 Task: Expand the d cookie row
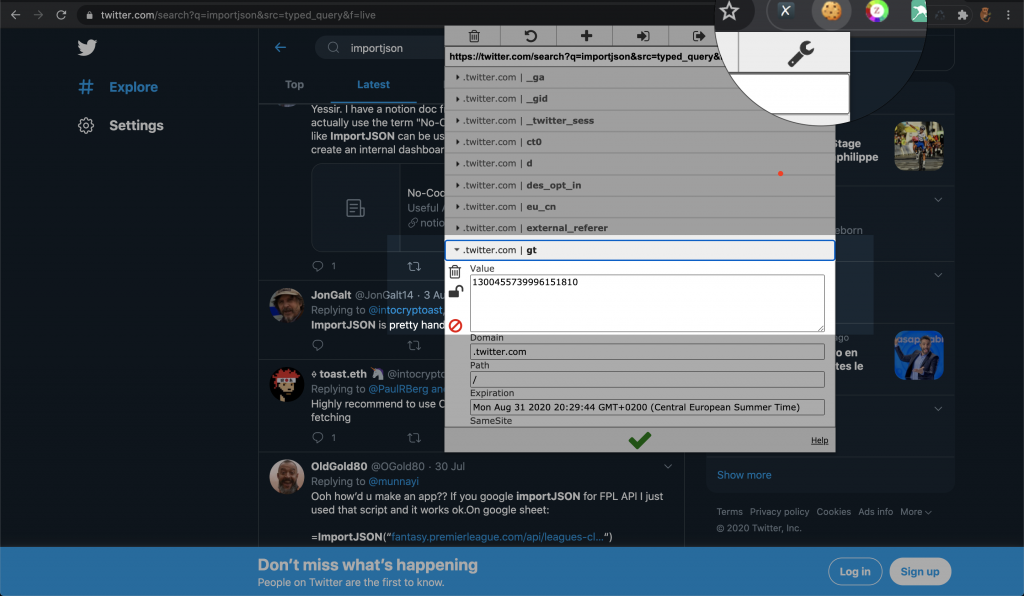(639, 163)
